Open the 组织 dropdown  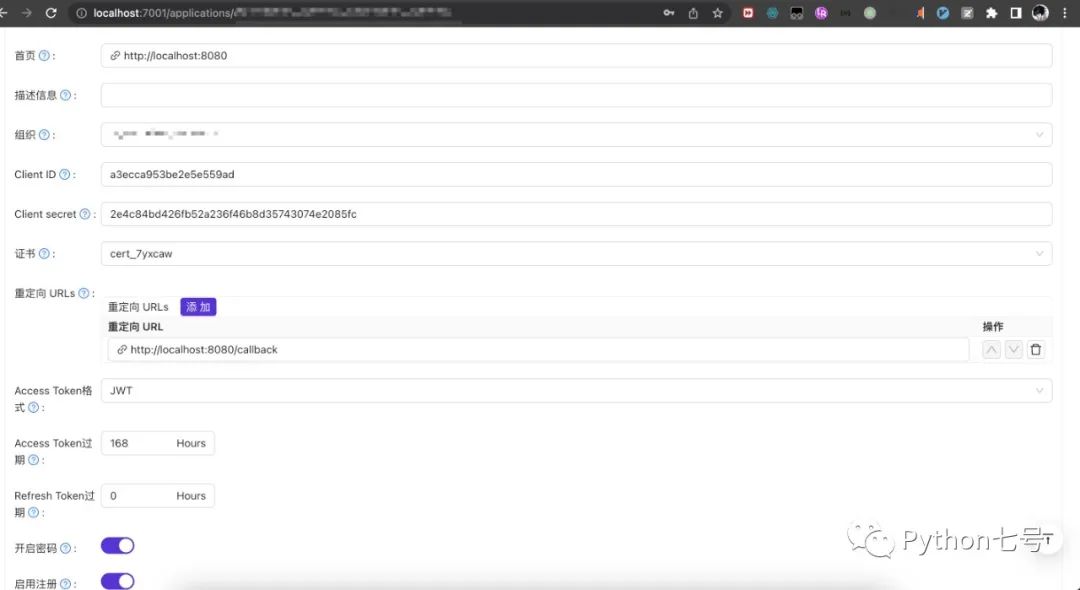(x=577, y=135)
